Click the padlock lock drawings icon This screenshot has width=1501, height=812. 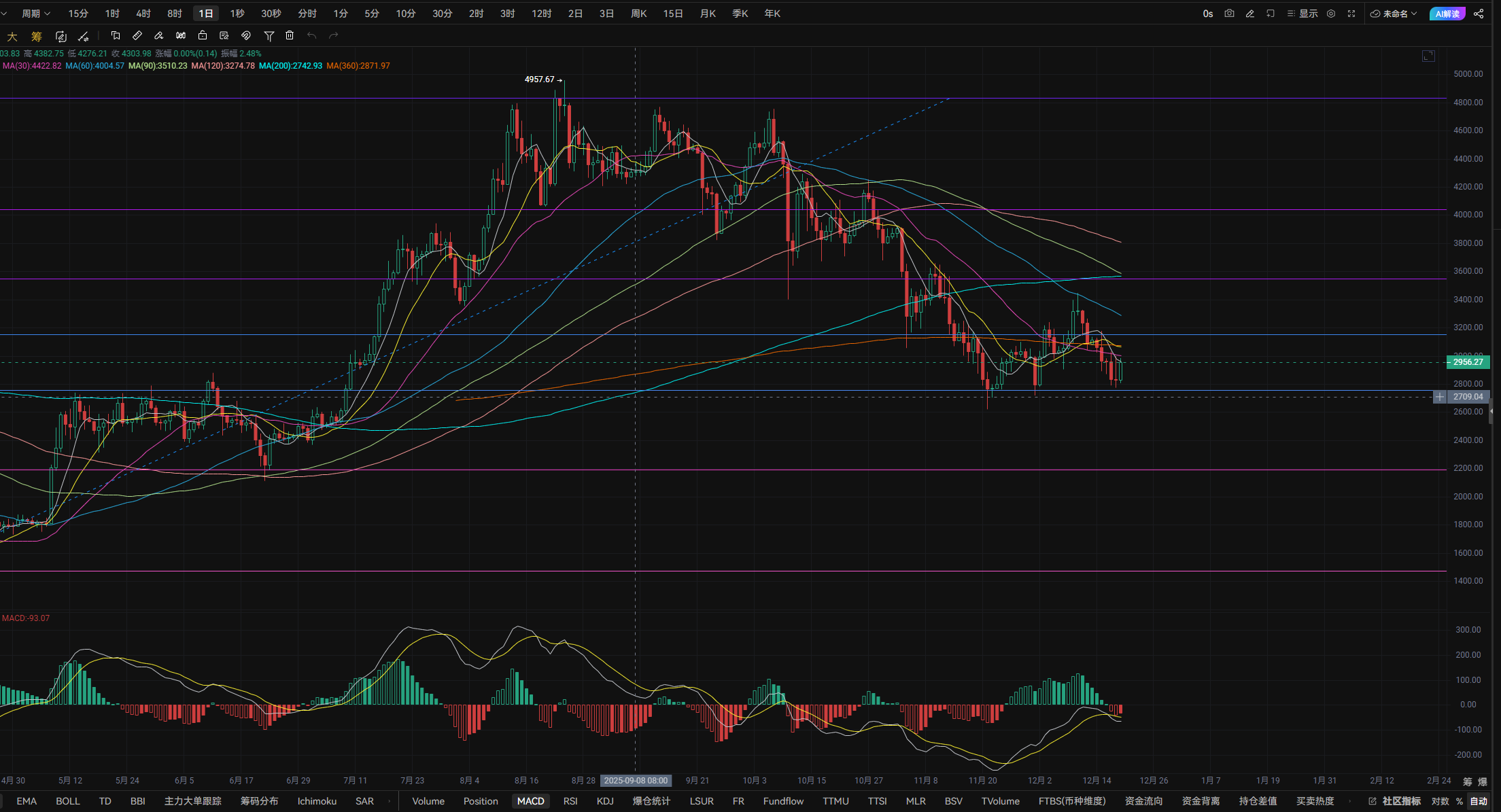(x=202, y=35)
